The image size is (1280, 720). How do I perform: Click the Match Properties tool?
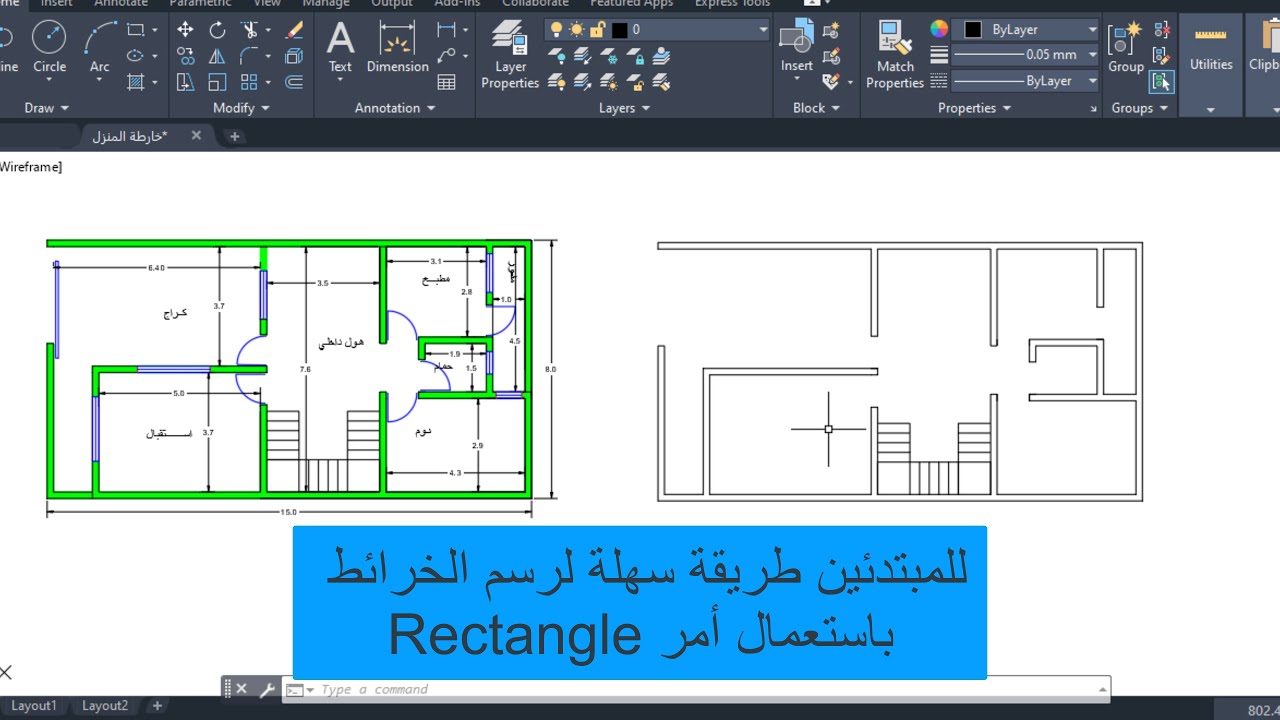click(x=895, y=55)
